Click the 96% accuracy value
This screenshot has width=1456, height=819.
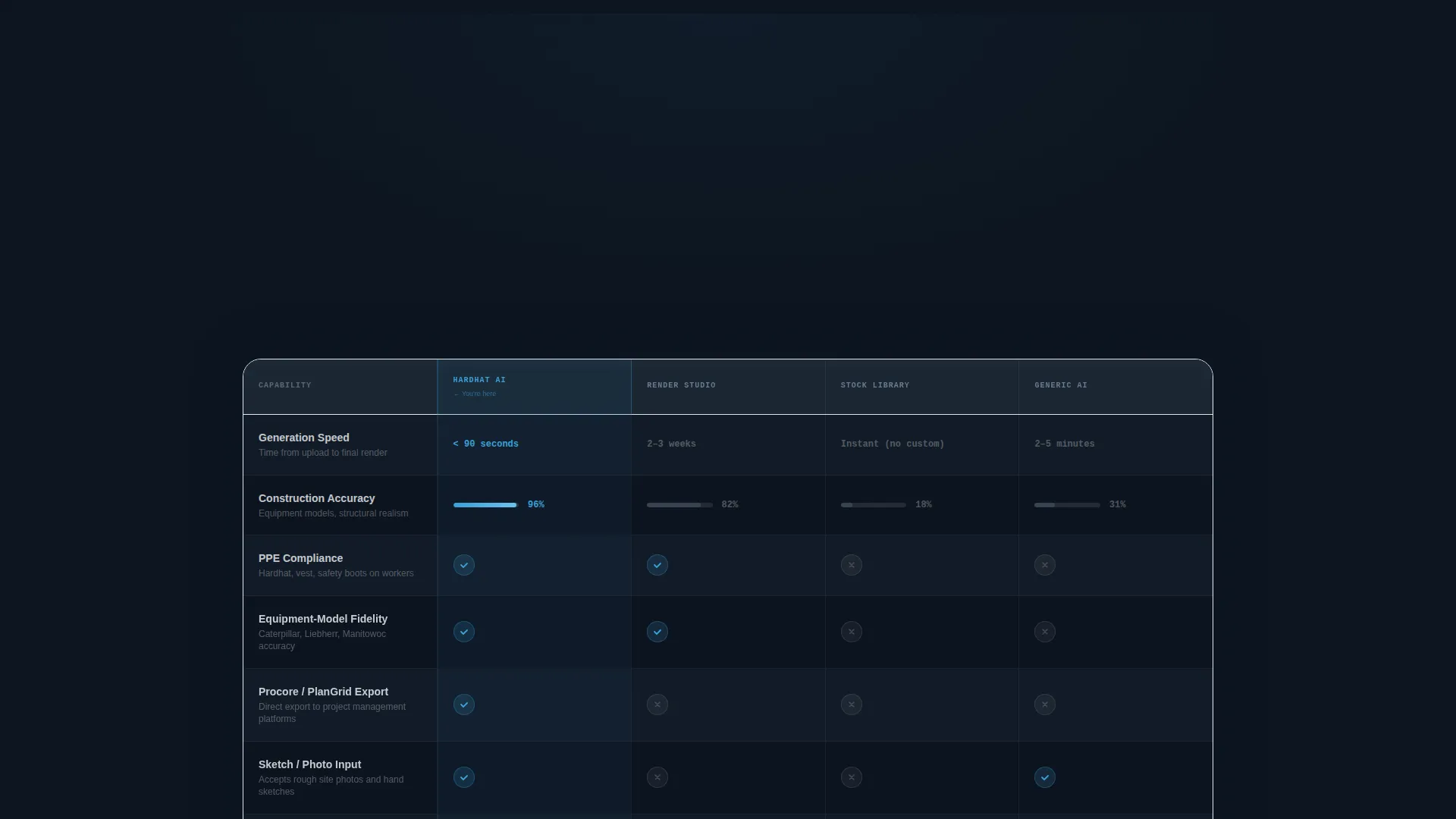pos(535,505)
